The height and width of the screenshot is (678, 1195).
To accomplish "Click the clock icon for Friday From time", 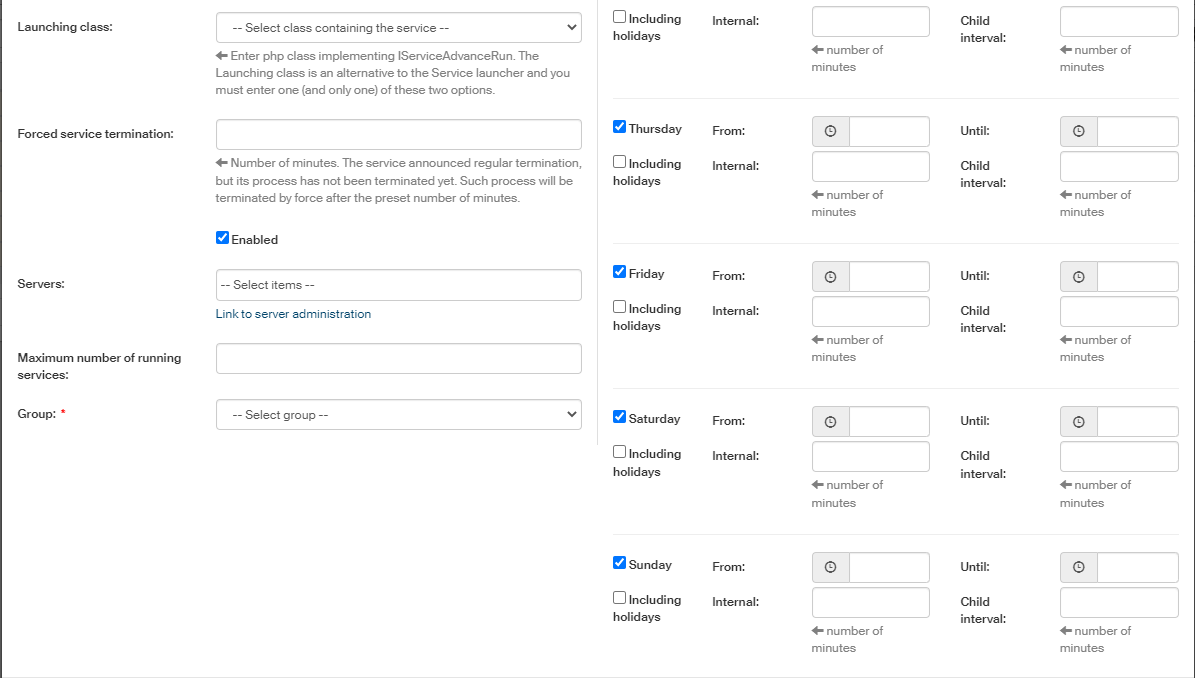I will click(x=830, y=277).
